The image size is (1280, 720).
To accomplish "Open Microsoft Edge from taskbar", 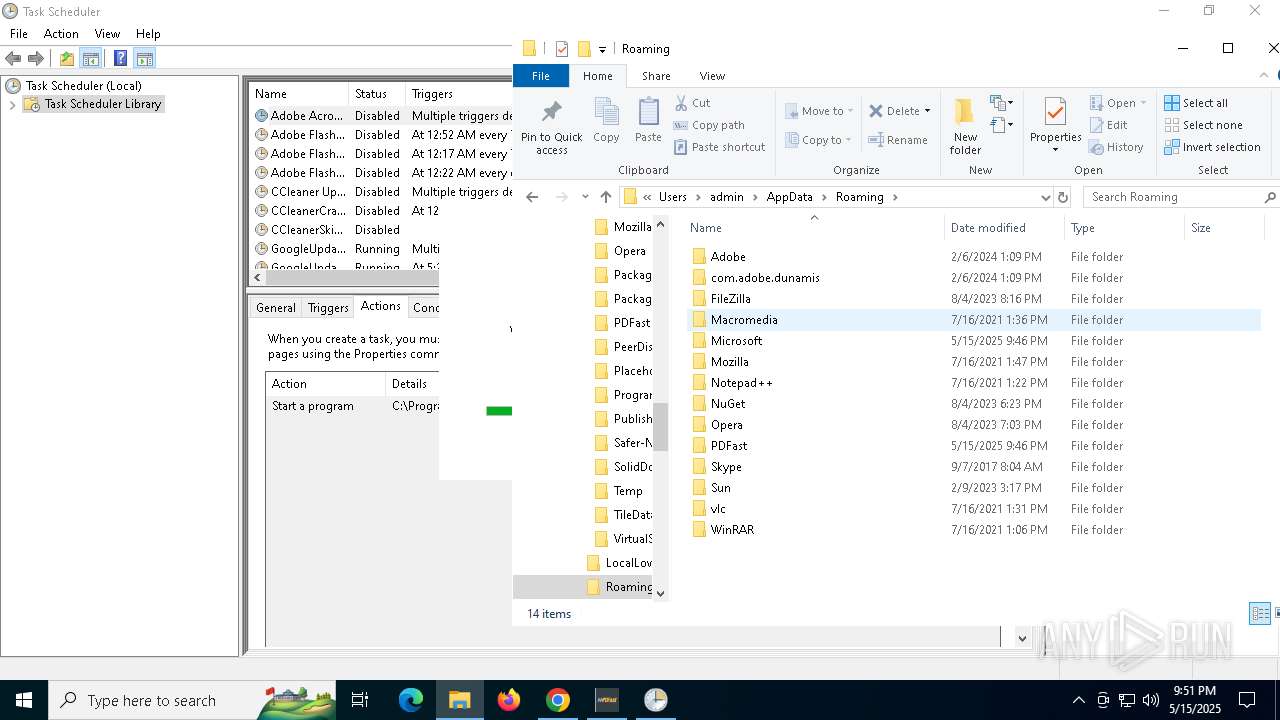I will (411, 700).
